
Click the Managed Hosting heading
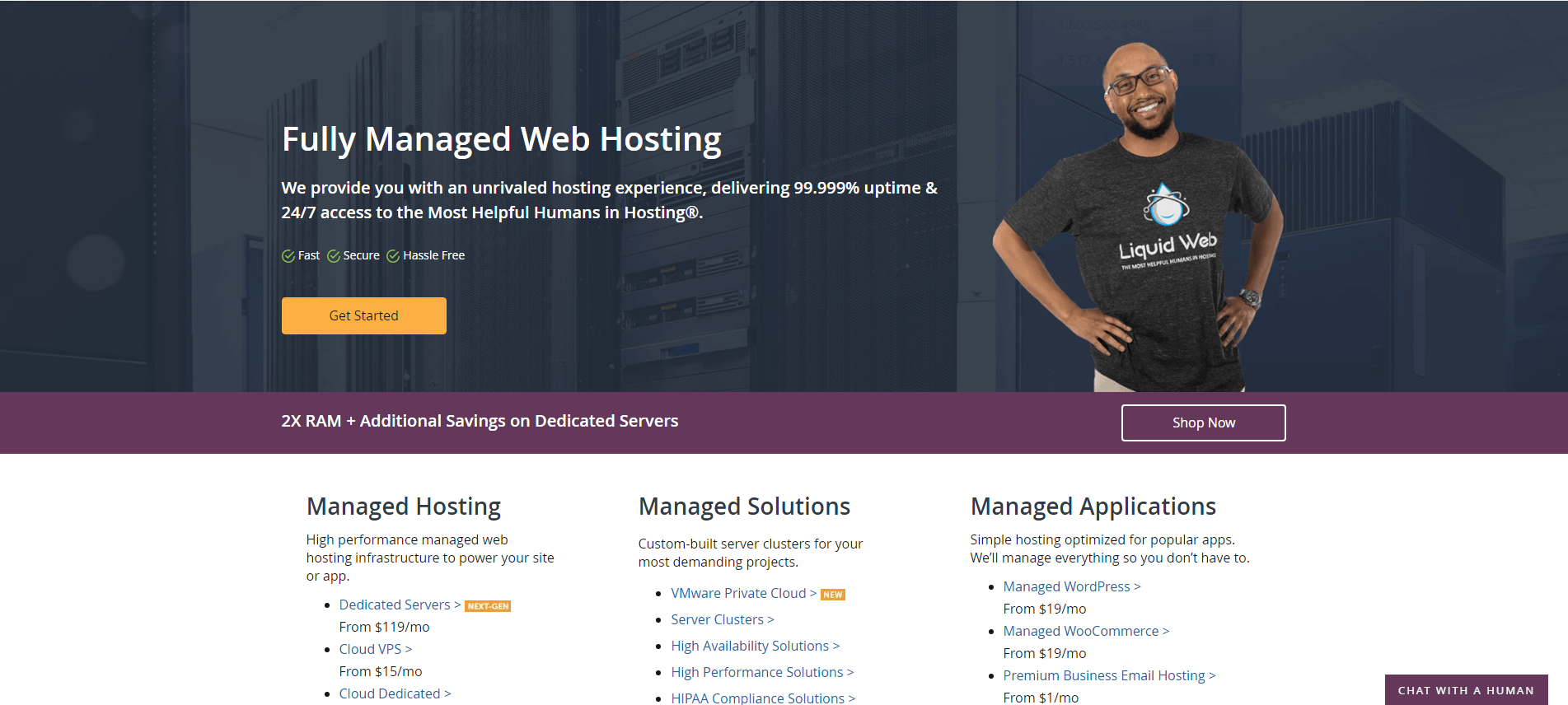[404, 507]
